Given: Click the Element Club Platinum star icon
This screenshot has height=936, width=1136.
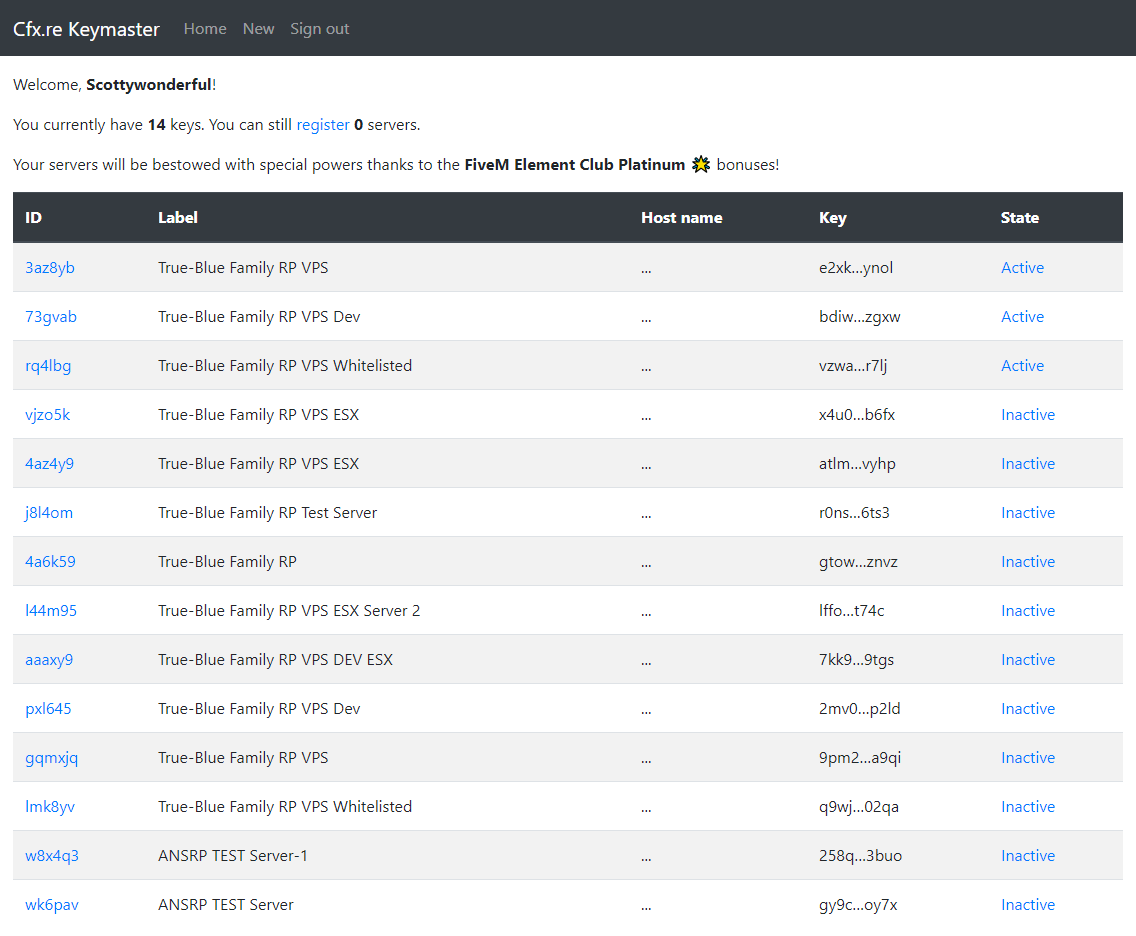Looking at the screenshot, I should coord(701,164).
